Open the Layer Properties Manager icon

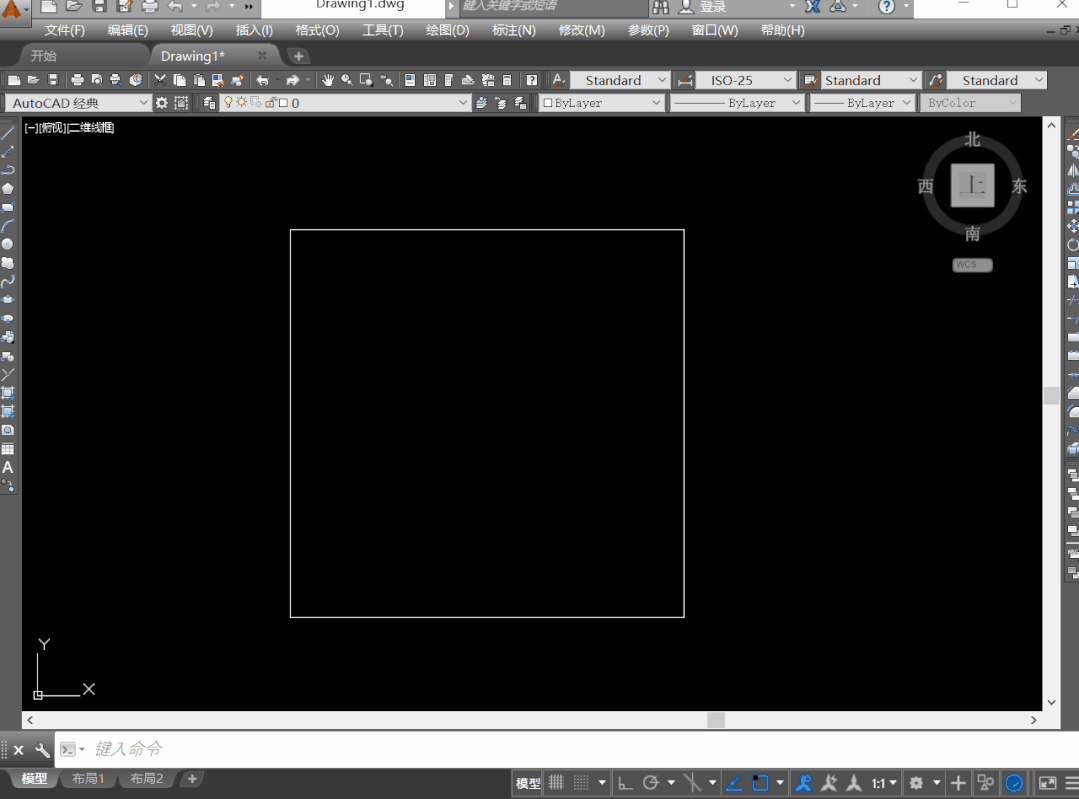point(209,103)
